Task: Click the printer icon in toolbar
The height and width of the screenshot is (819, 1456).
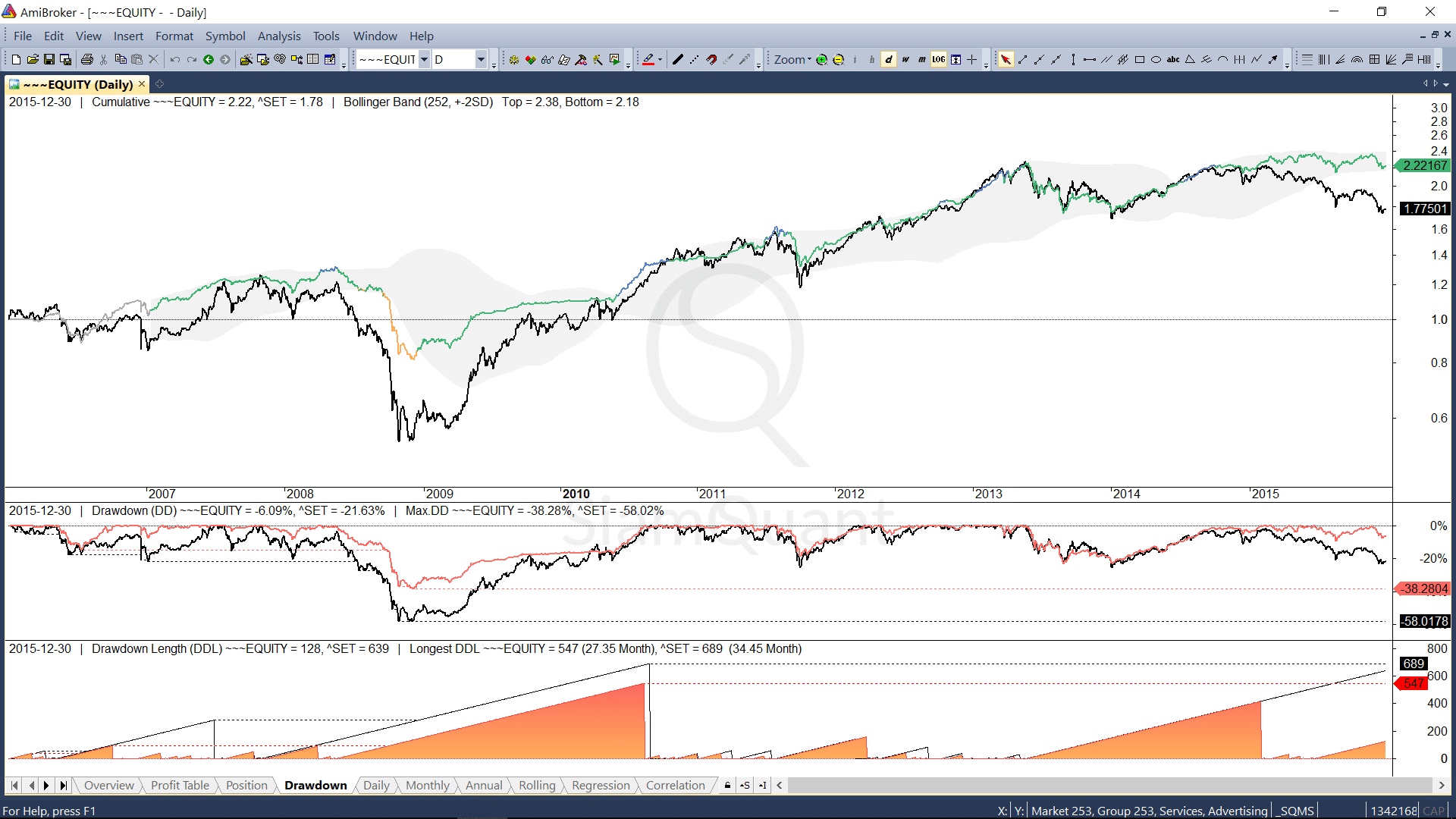Action: click(86, 60)
